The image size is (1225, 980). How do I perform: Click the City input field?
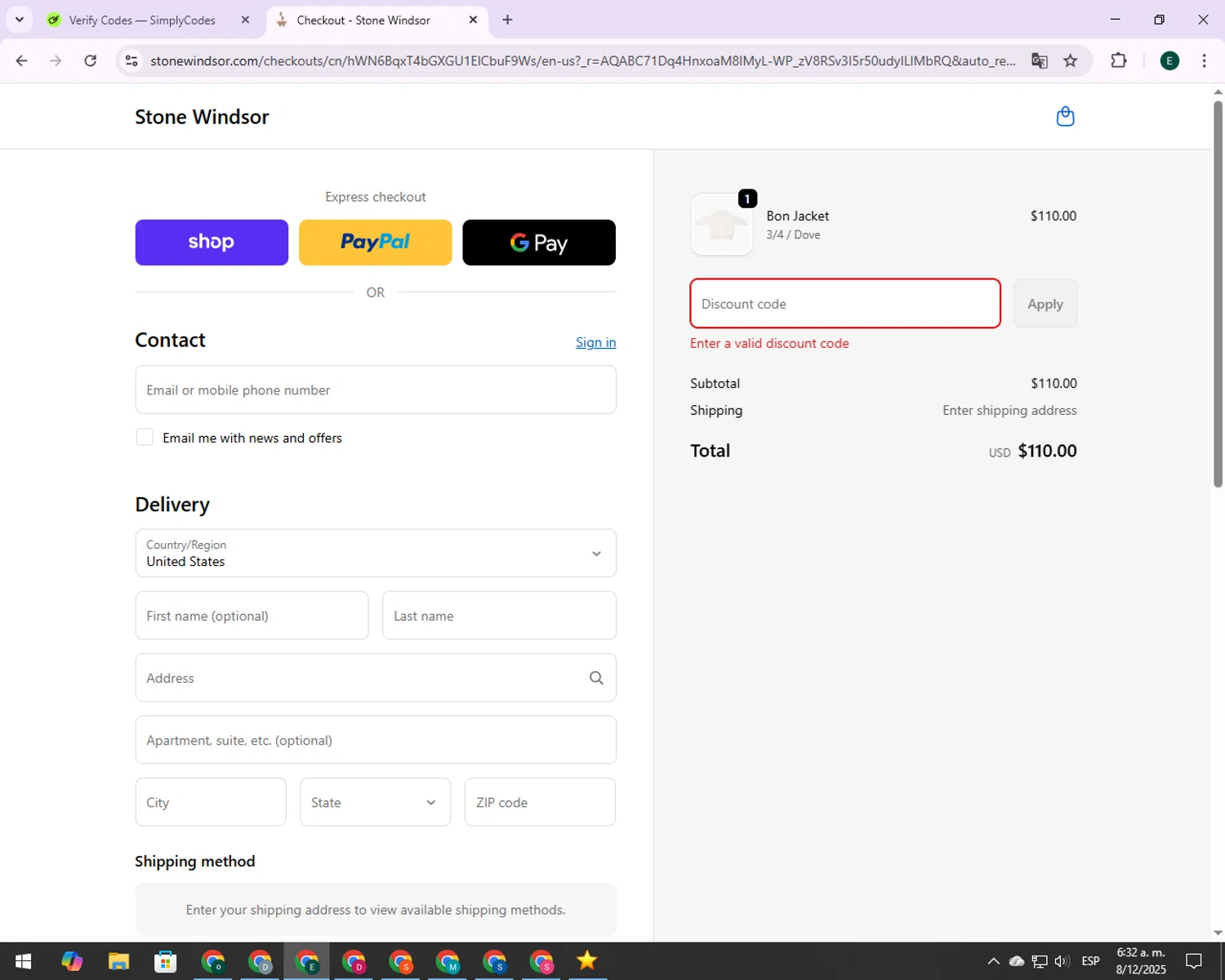coord(211,802)
